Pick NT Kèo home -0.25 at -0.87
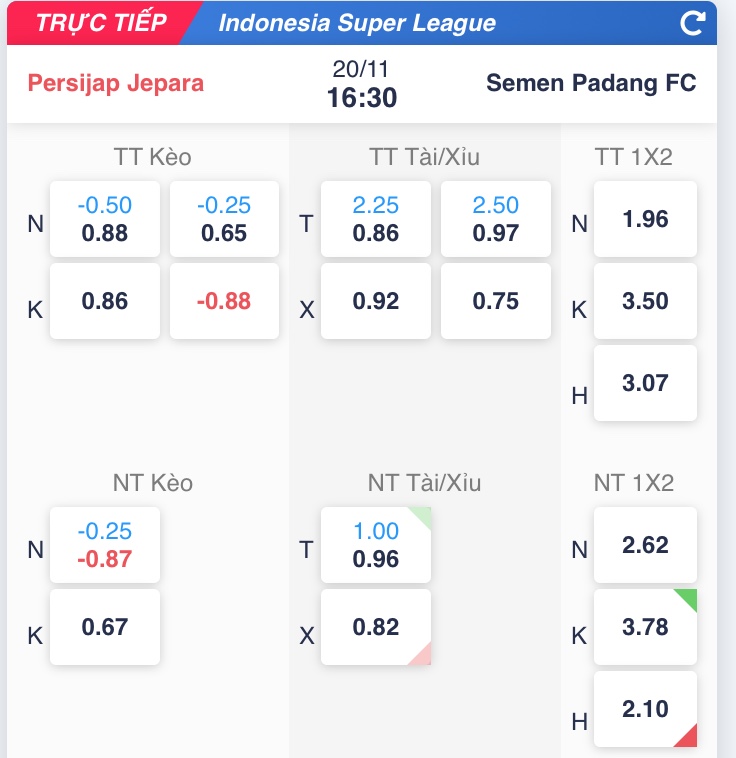Image resolution: width=736 pixels, height=758 pixels. coord(104,545)
